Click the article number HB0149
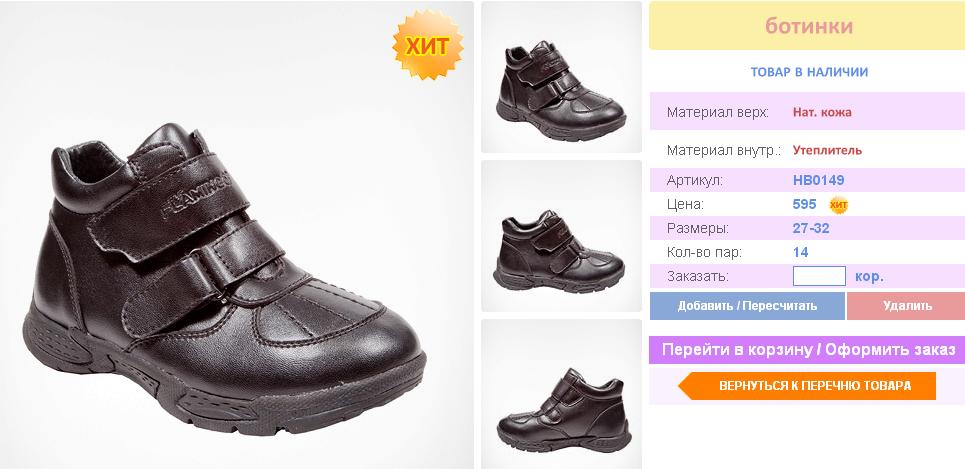Image resolution: width=965 pixels, height=469 pixels. point(819,180)
